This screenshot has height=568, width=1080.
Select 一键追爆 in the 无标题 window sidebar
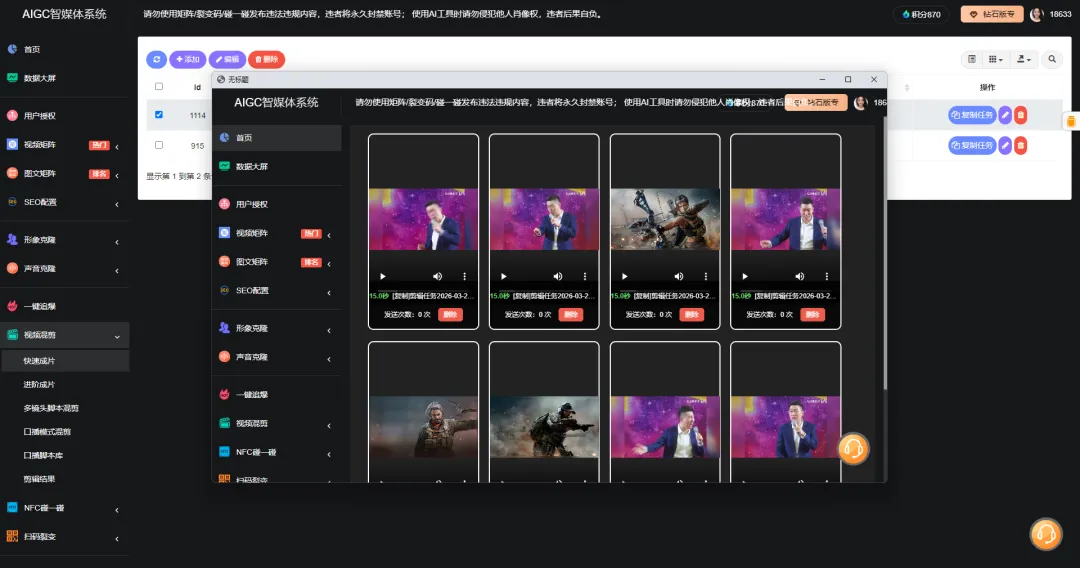coord(276,395)
